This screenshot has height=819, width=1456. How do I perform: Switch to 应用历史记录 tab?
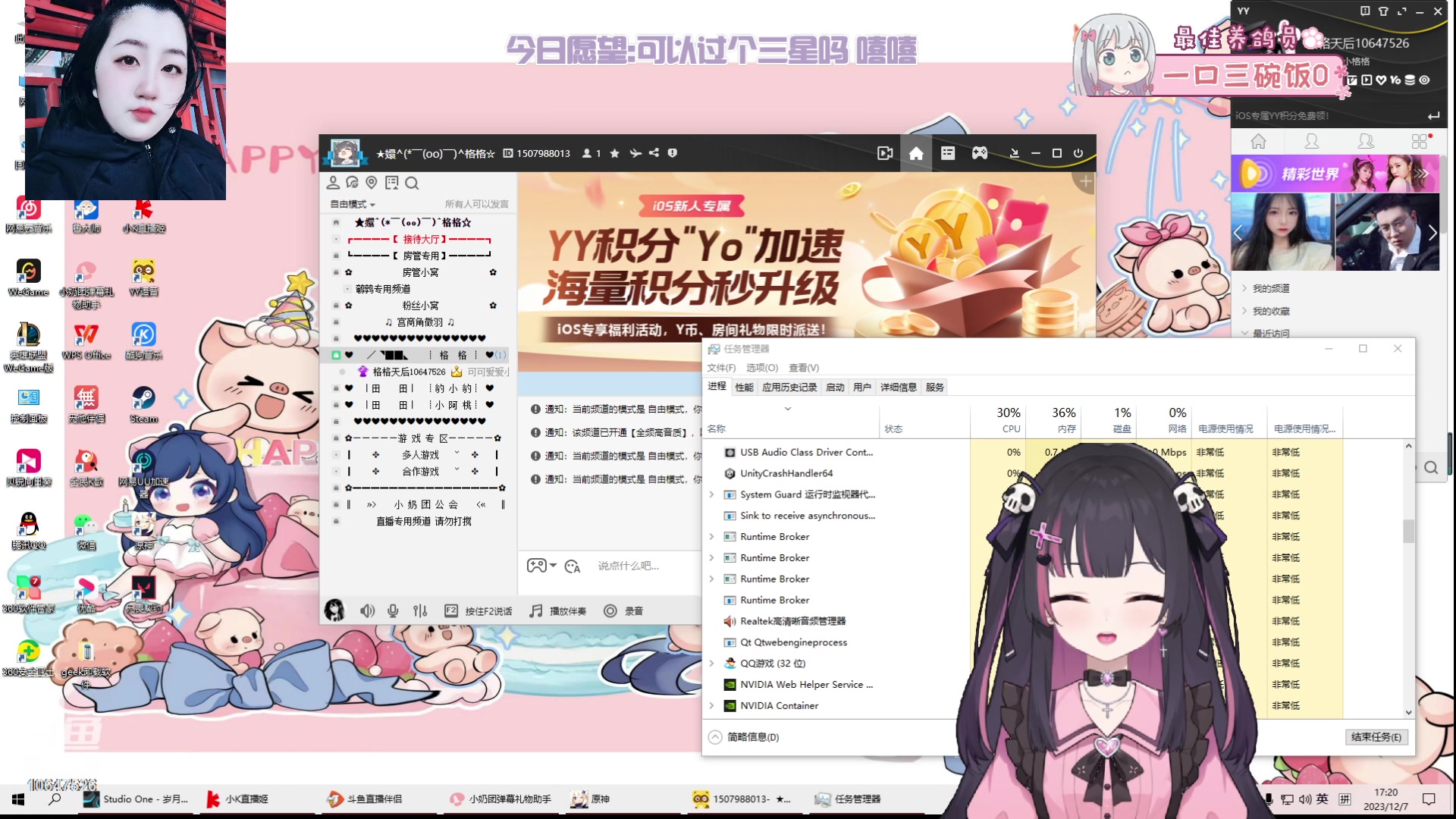(789, 388)
